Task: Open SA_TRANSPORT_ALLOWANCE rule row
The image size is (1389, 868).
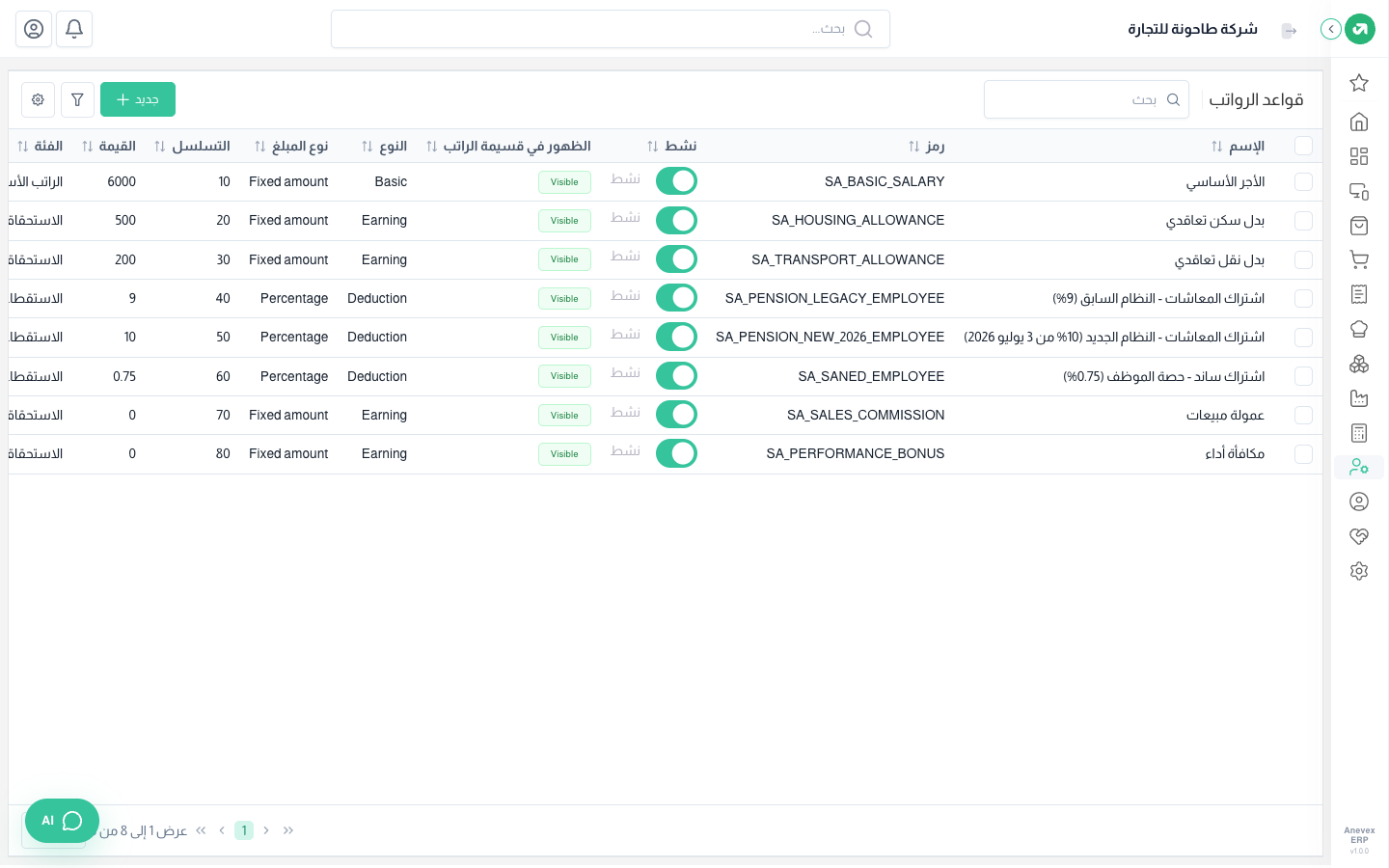Action: 666,259
